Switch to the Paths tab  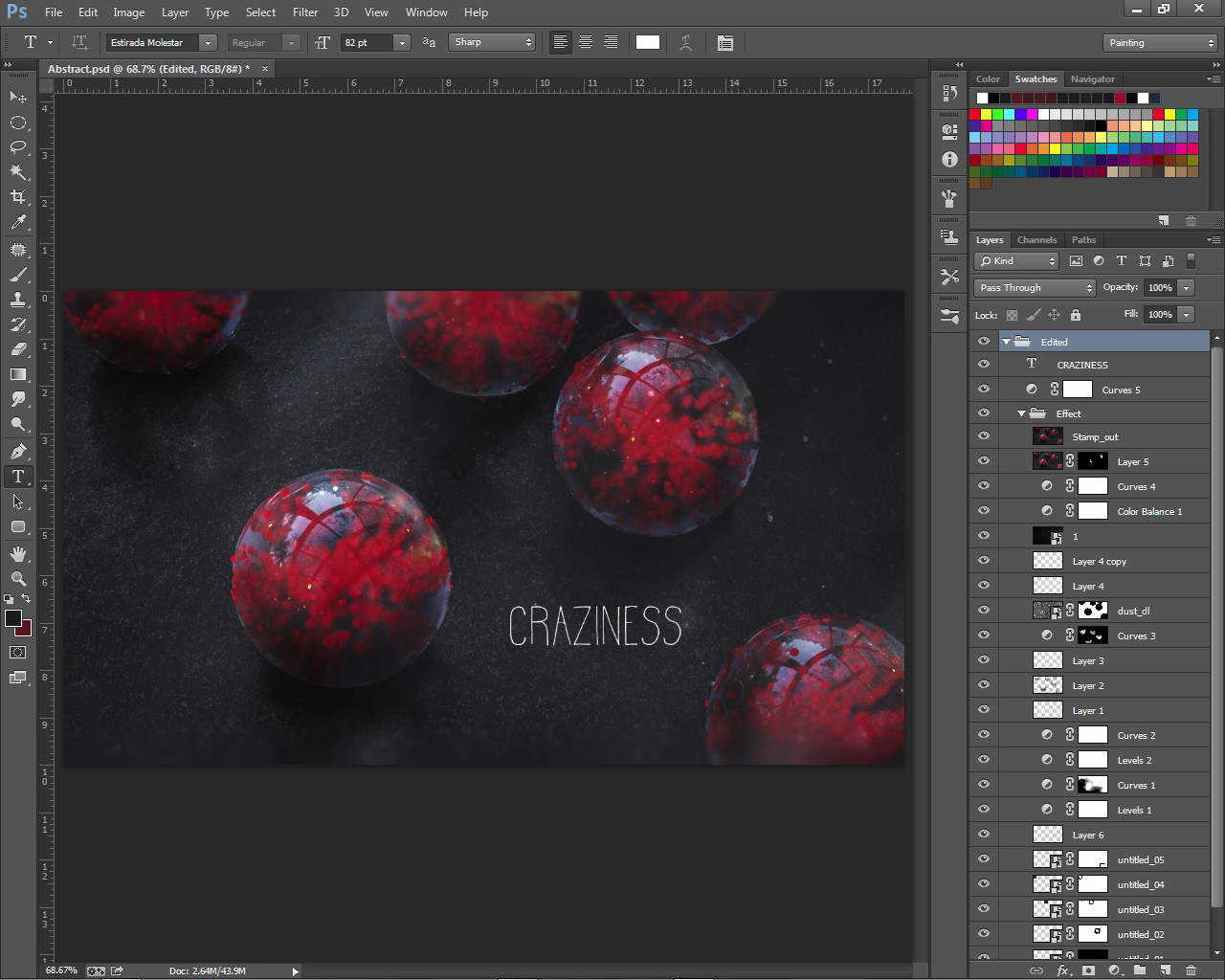(1083, 240)
